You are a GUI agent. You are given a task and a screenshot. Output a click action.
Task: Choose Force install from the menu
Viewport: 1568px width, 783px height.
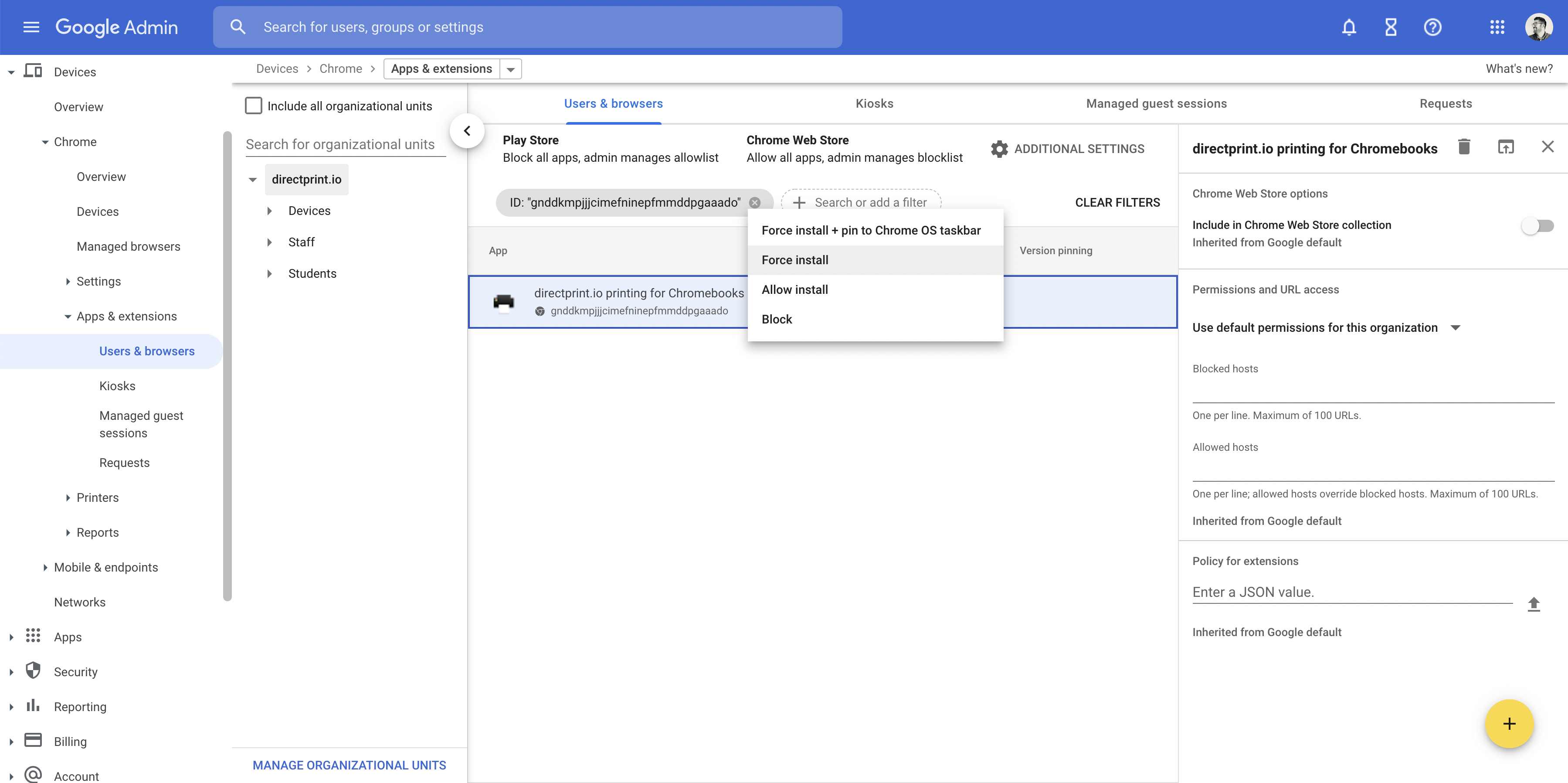point(875,260)
